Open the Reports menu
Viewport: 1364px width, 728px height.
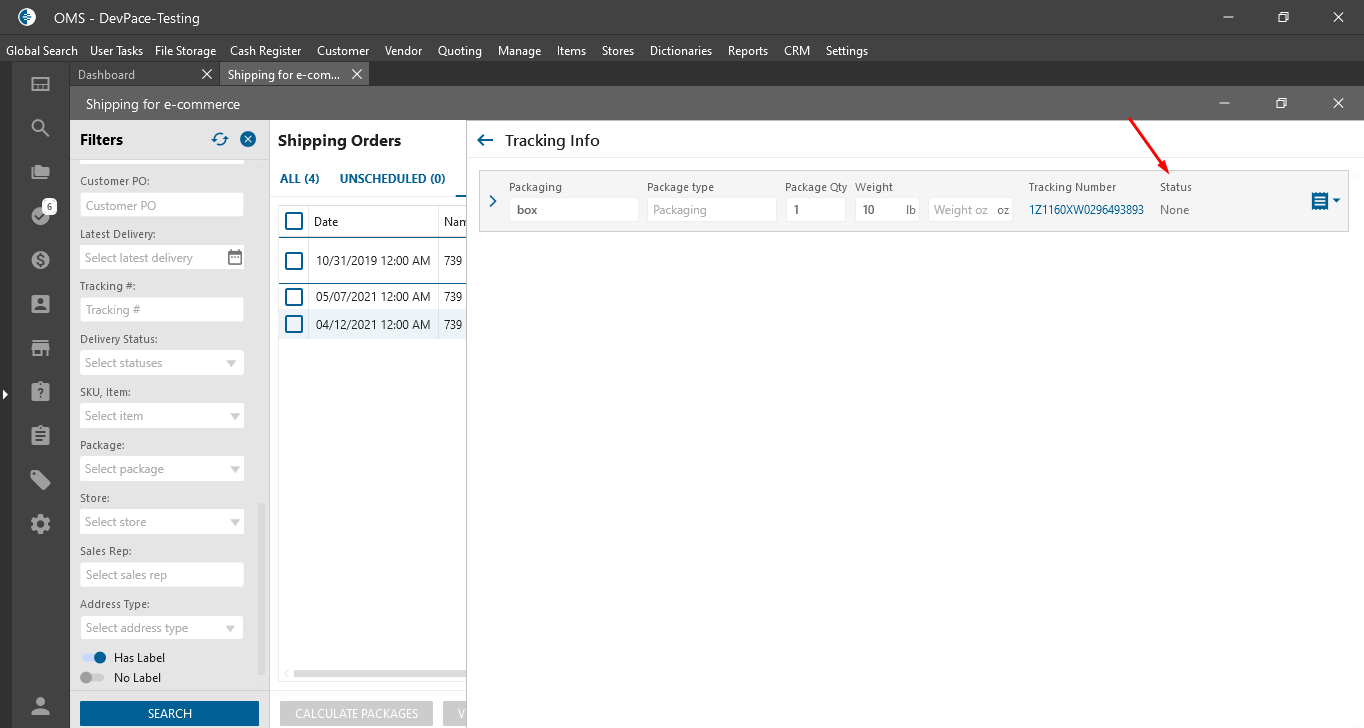click(747, 51)
